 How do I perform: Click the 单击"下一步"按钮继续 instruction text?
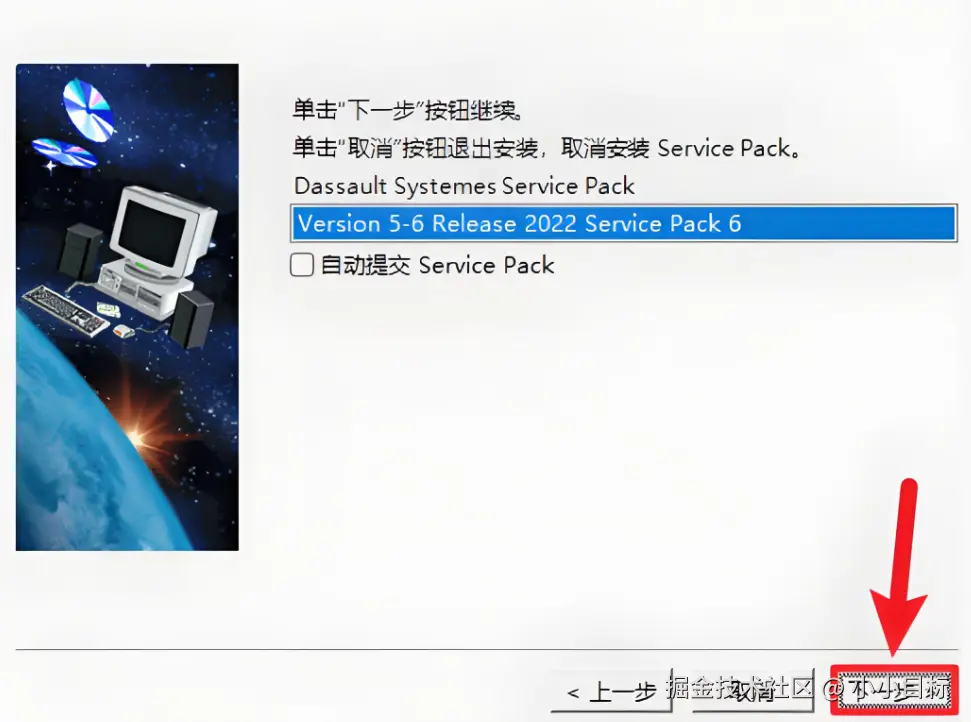[408, 110]
